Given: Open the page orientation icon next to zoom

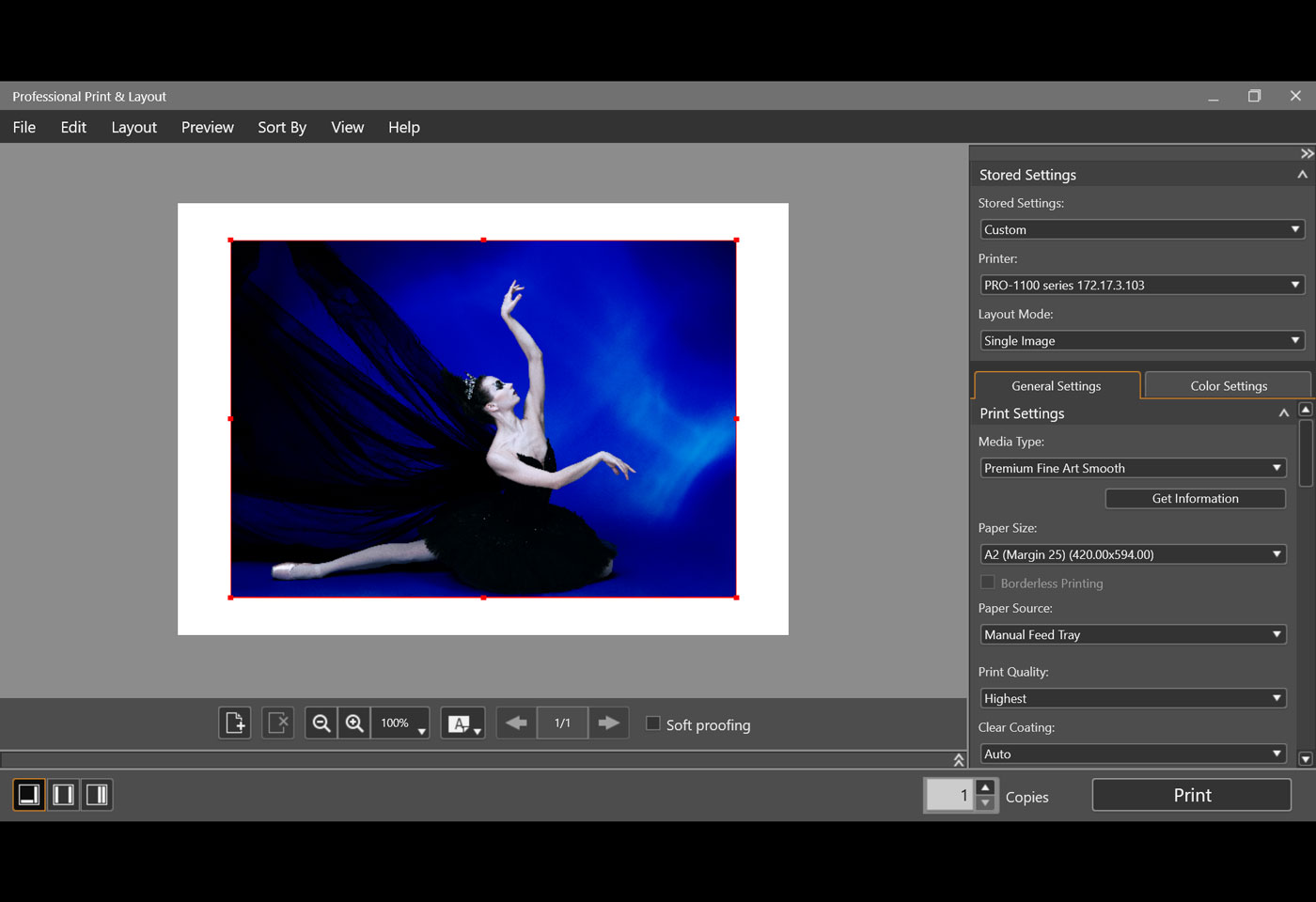Looking at the screenshot, I should pos(462,723).
